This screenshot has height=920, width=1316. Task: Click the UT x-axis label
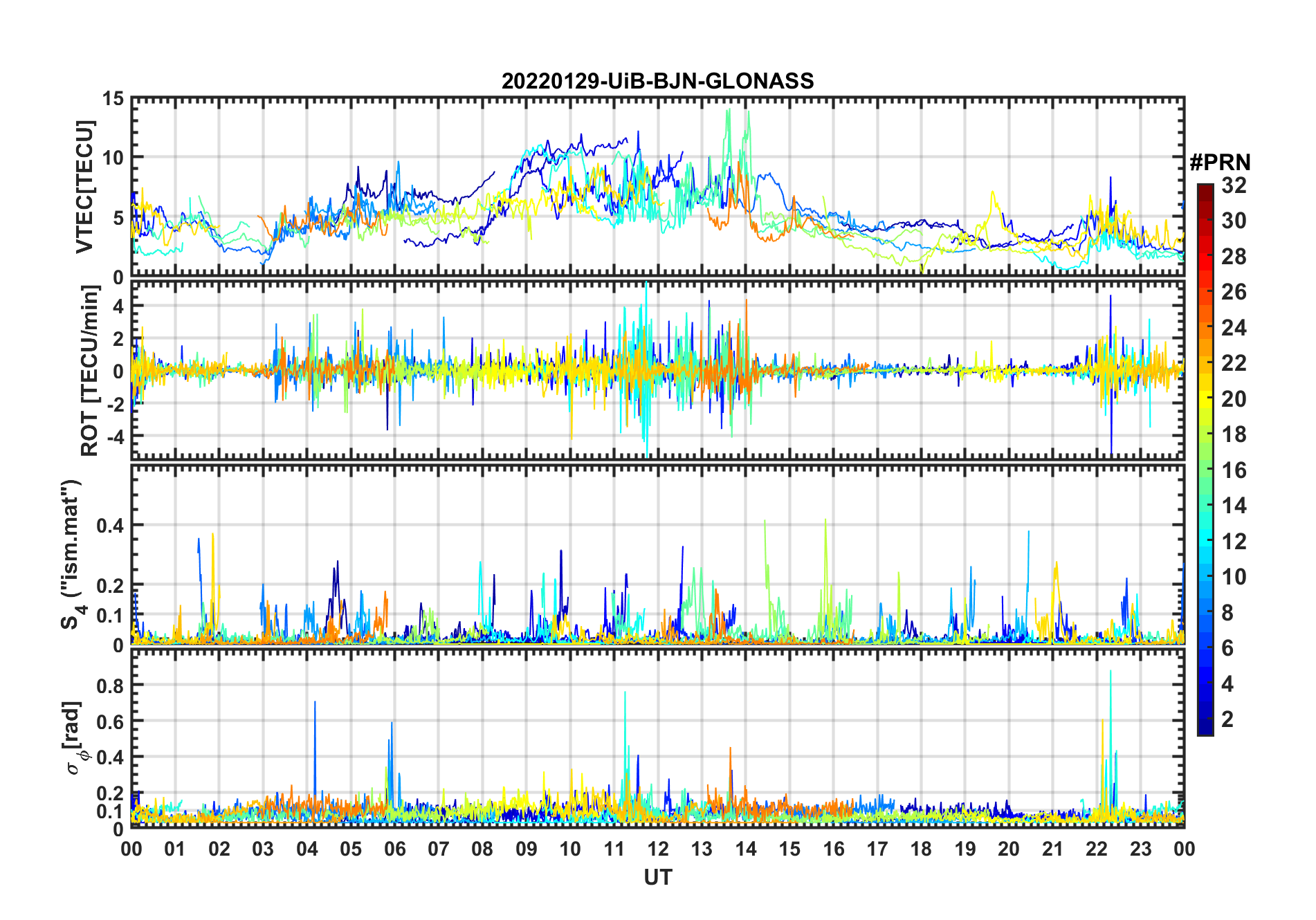[657, 877]
